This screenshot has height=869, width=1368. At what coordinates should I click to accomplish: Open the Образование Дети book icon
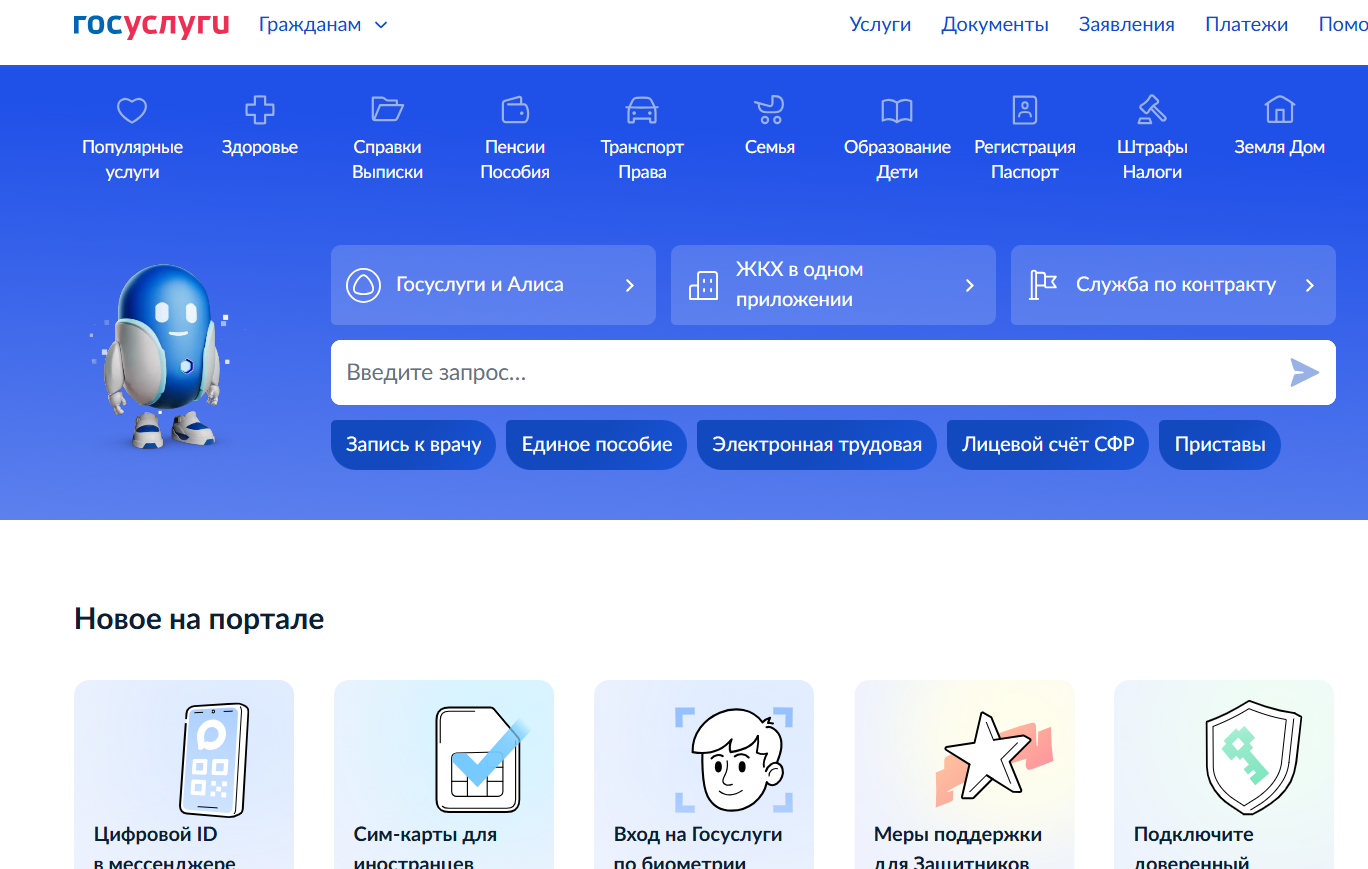pyautogui.click(x=897, y=110)
